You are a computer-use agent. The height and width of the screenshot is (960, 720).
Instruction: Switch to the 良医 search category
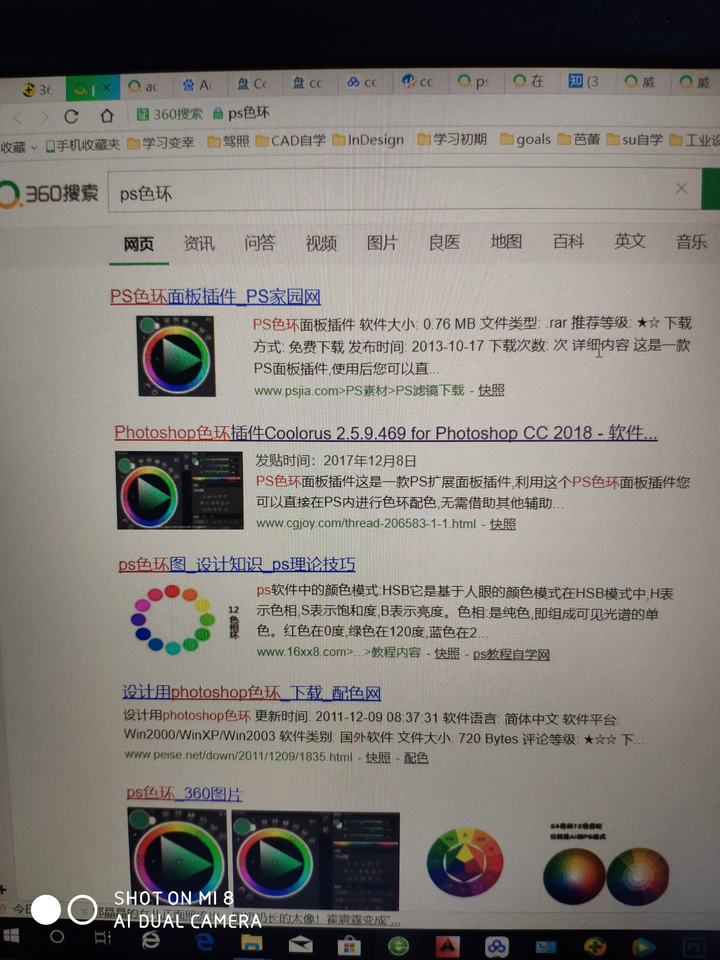tap(444, 242)
